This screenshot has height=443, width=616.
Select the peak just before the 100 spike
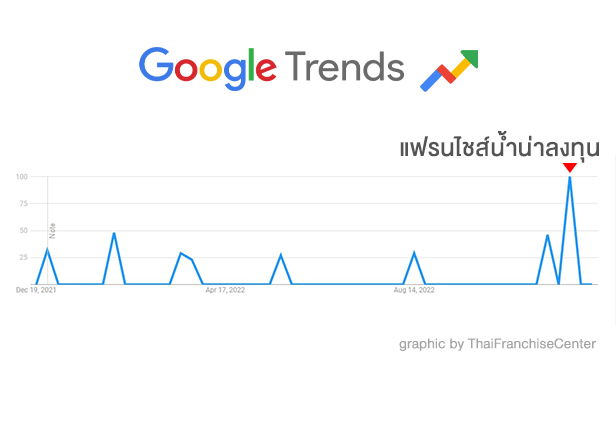click(x=547, y=236)
